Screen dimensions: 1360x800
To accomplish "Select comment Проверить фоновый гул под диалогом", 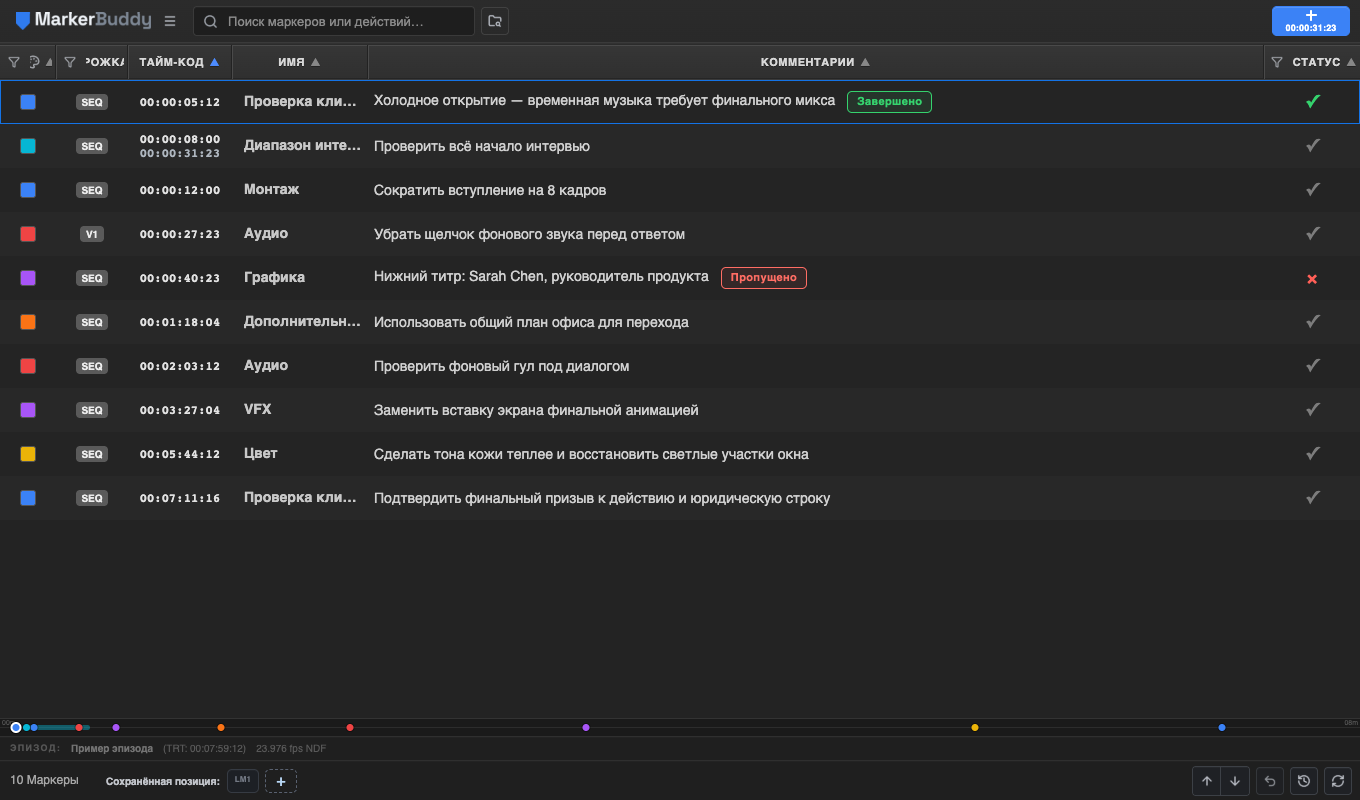I will [x=502, y=366].
